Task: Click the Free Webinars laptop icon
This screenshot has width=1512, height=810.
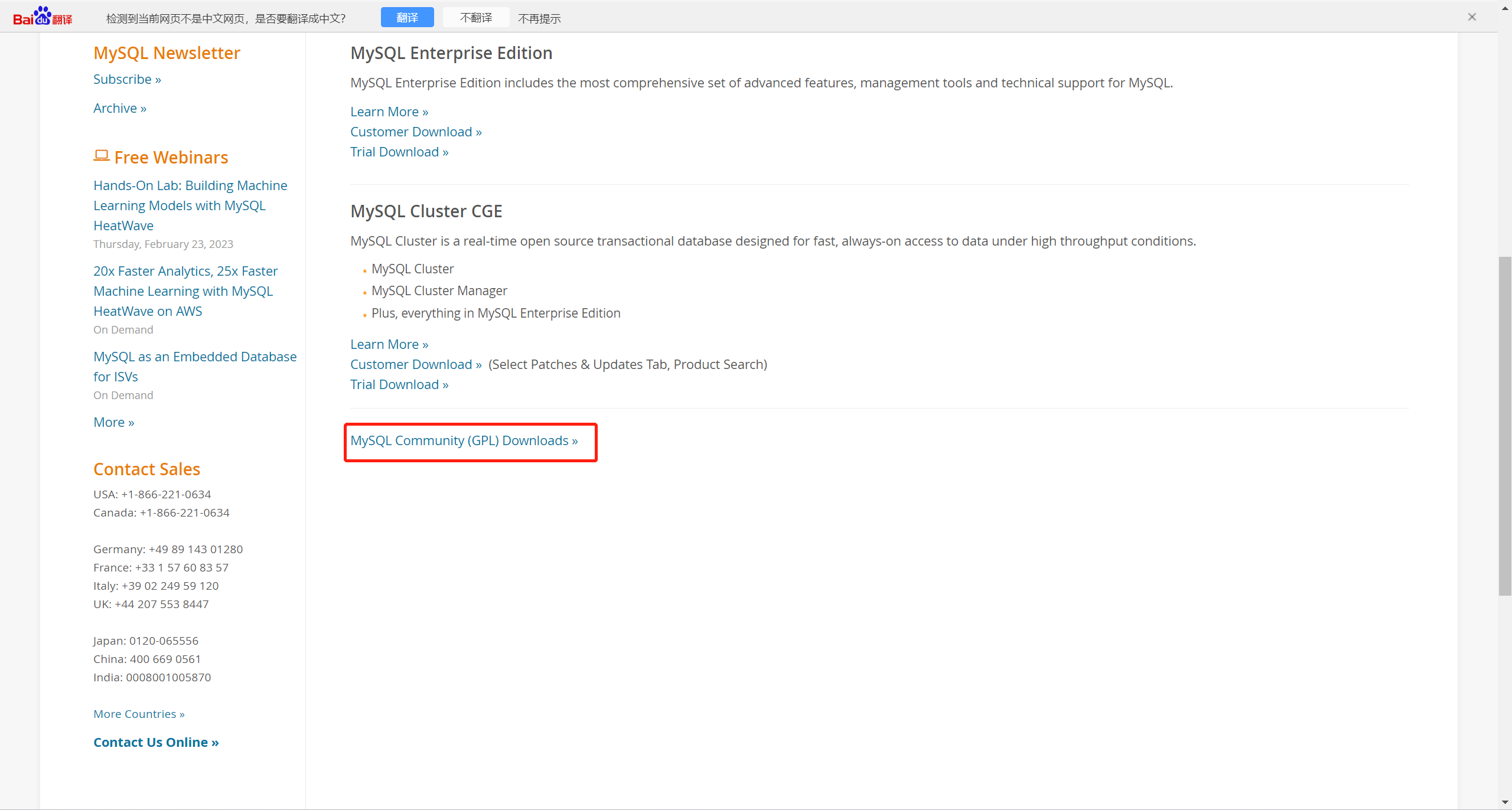Action: click(102, 156)
